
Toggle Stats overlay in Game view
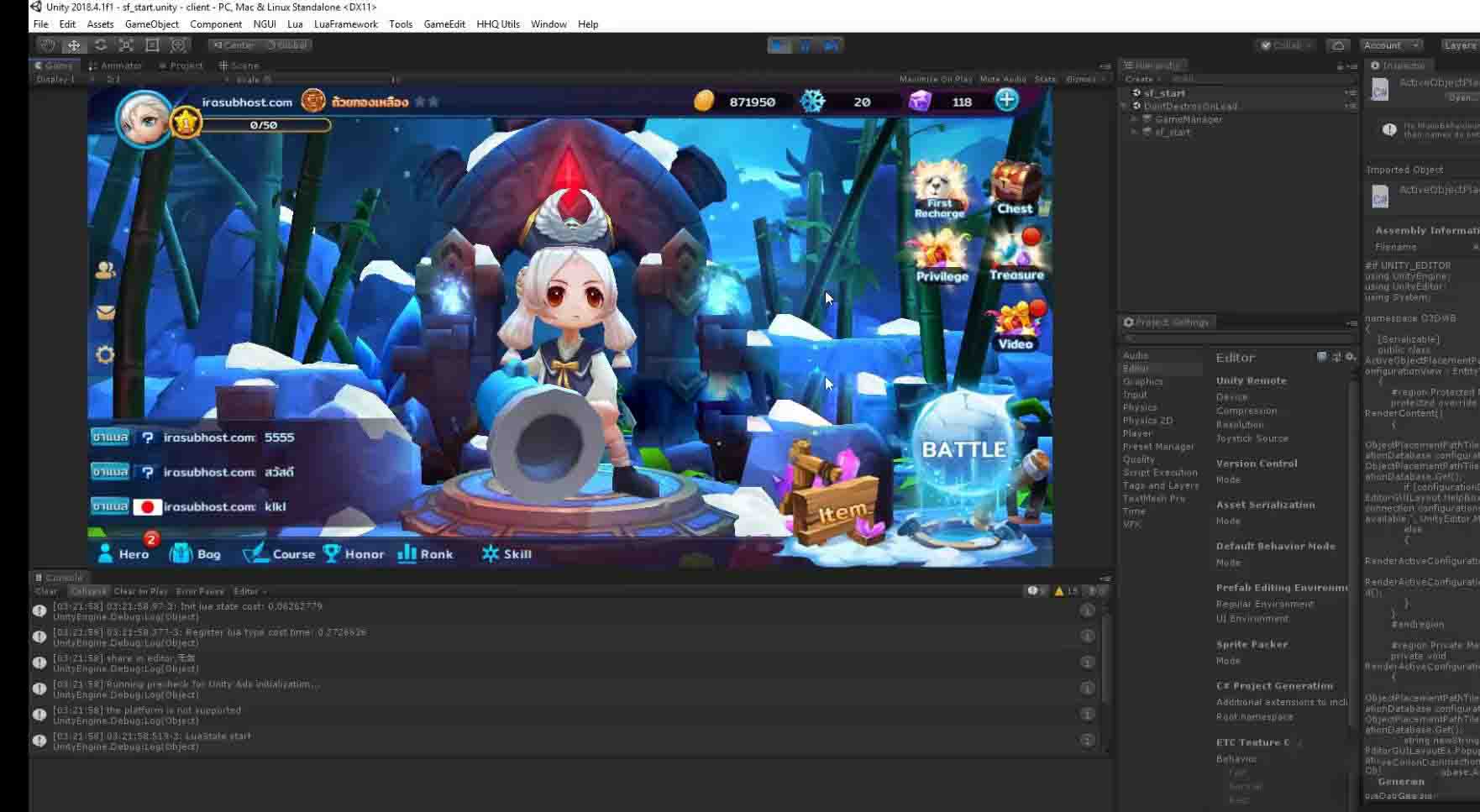pyautogui.click(x=1045, y=79)
